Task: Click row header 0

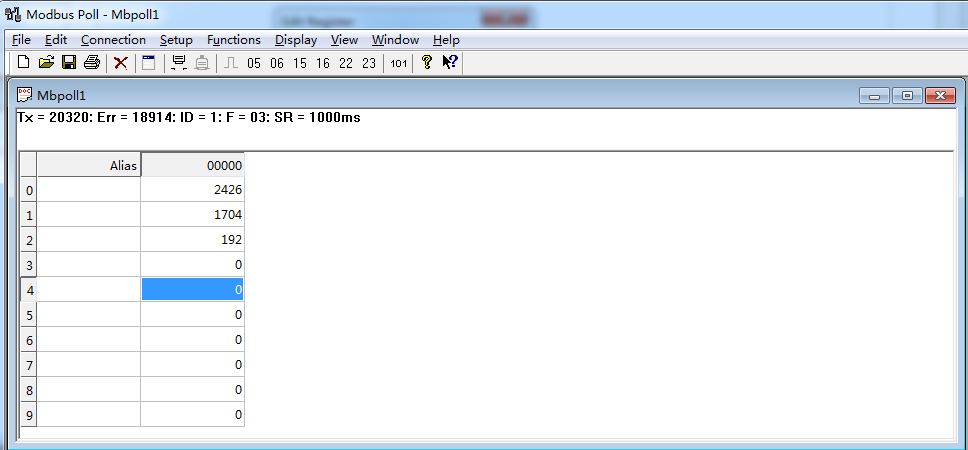Action: (x=29, y=190)
